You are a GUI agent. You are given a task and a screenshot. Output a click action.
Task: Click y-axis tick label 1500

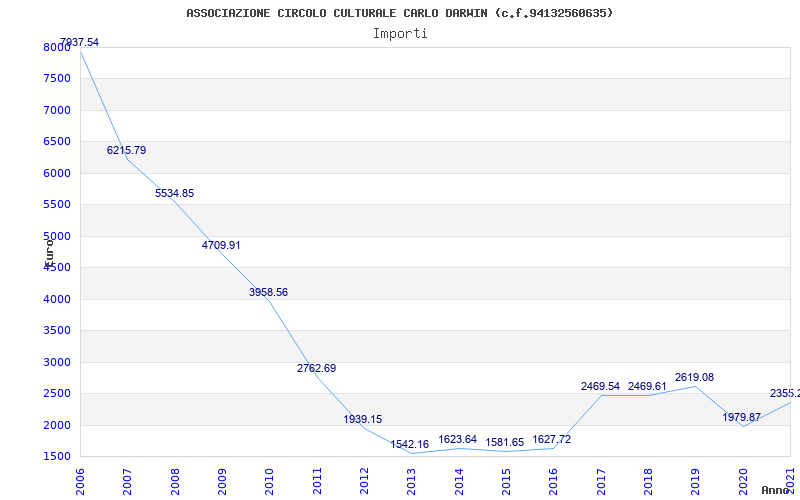(x=57, y=457)
